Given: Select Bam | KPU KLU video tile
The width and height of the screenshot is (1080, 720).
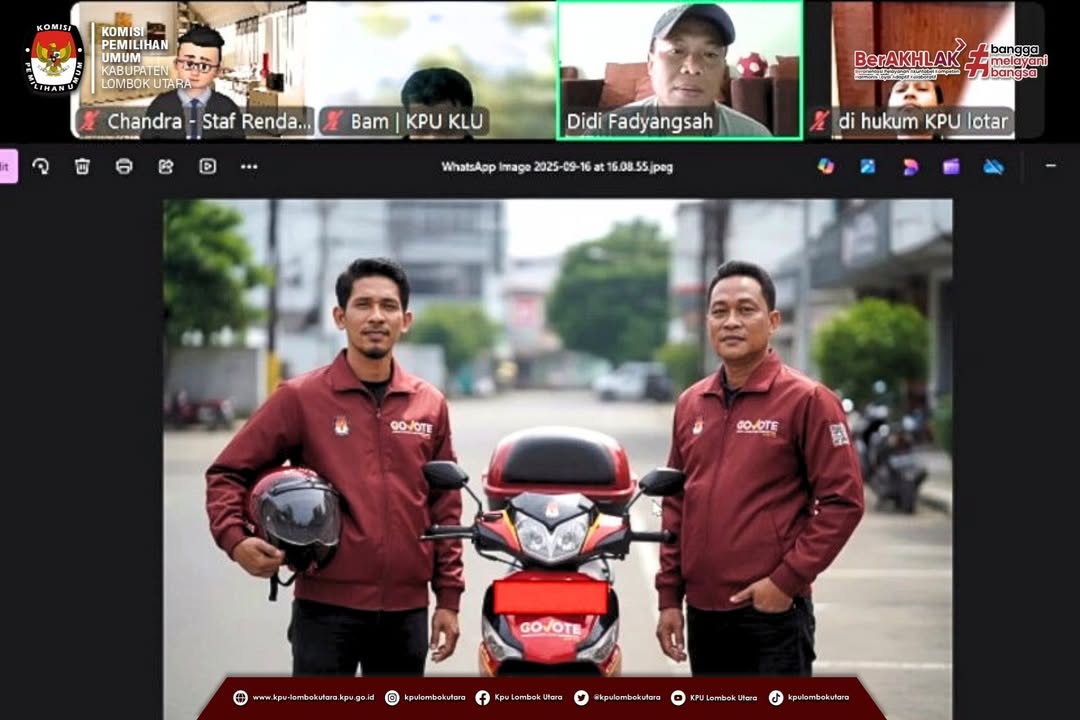Looking at the screenshot, I should click(x=435, y=70).
